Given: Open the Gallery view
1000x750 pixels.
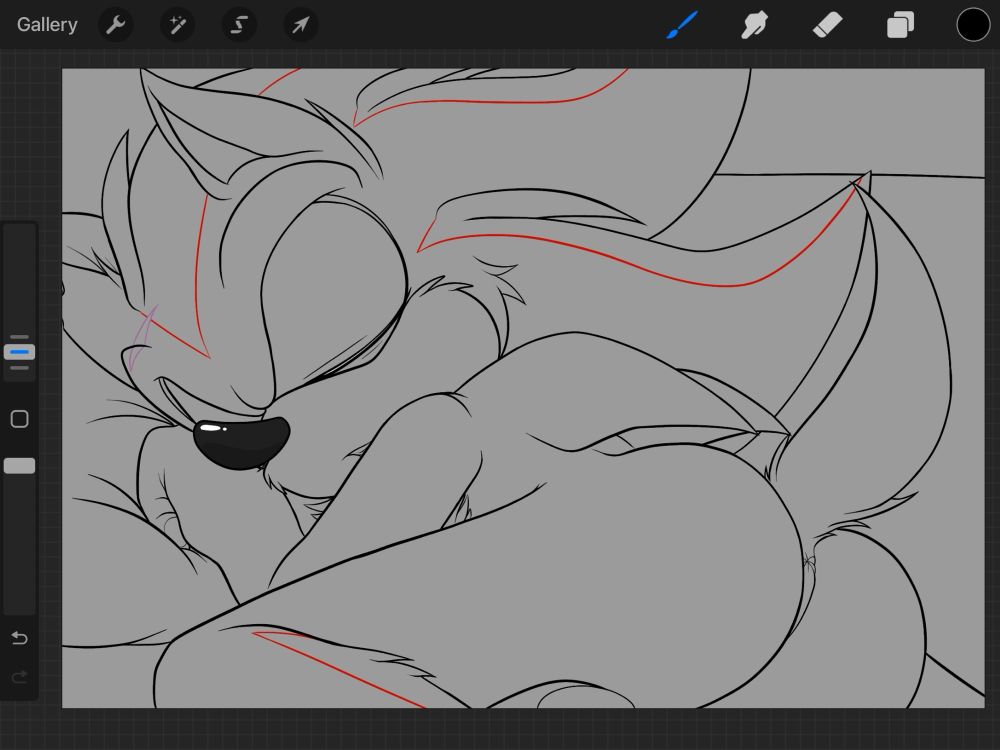Looking at the screenshot, I should point(47,25).
